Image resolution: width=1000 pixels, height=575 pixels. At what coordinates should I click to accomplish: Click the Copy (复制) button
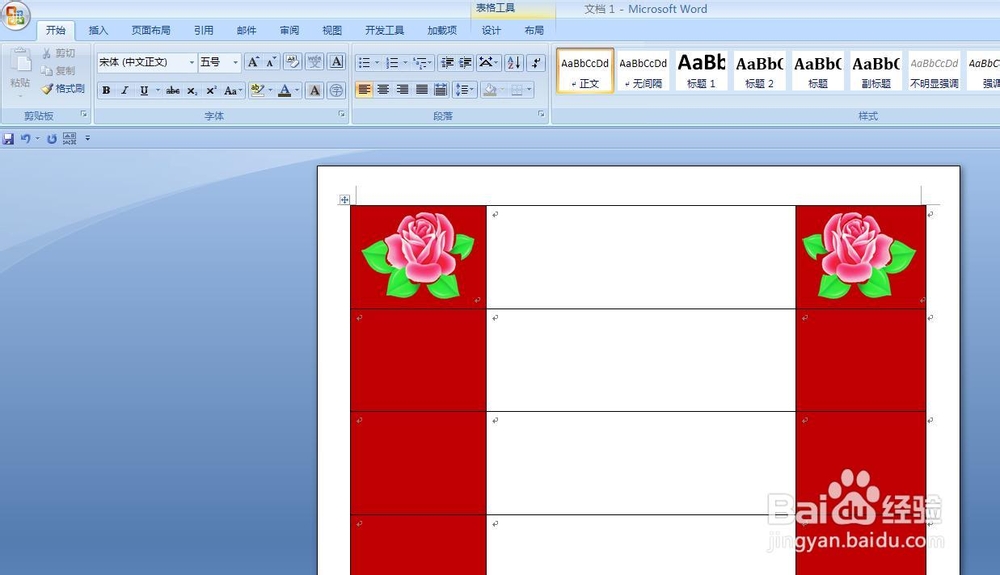tap(59, 71)
